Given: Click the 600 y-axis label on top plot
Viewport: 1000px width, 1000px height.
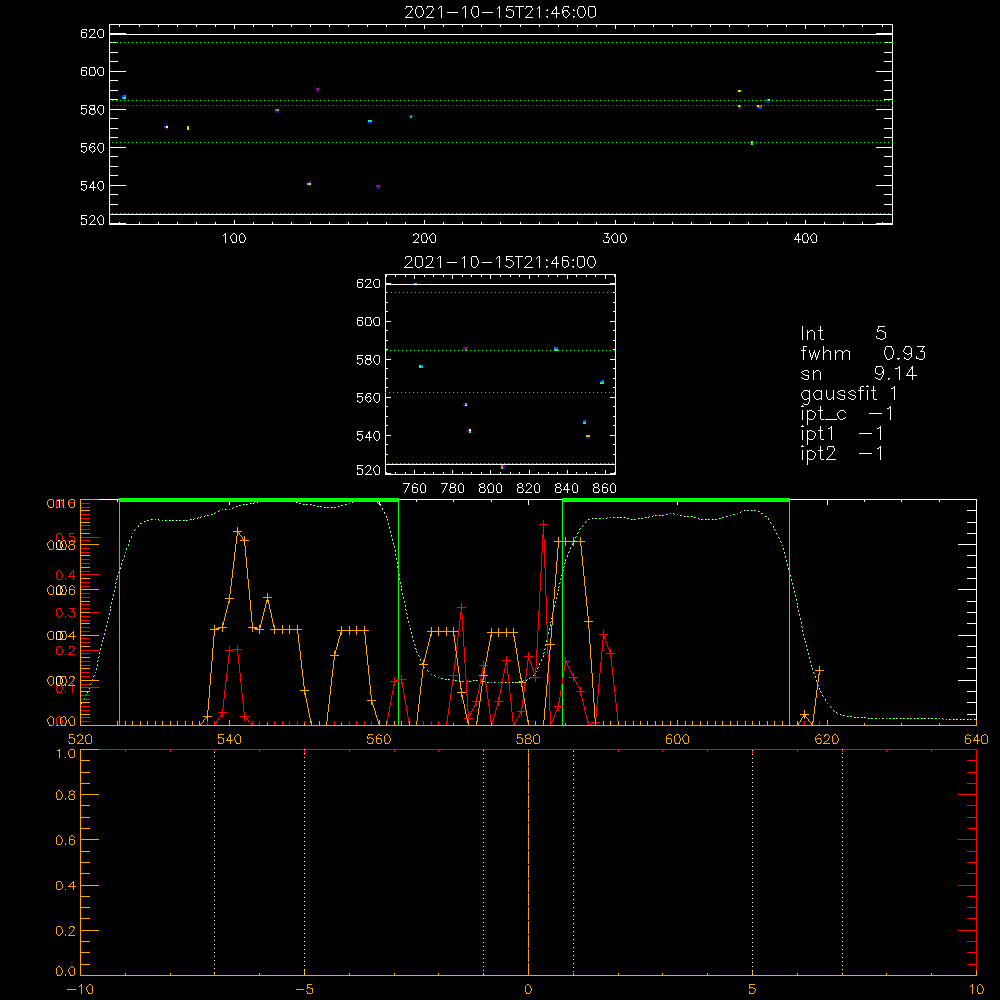Looking at the screenshot, I should click(92, 71).
